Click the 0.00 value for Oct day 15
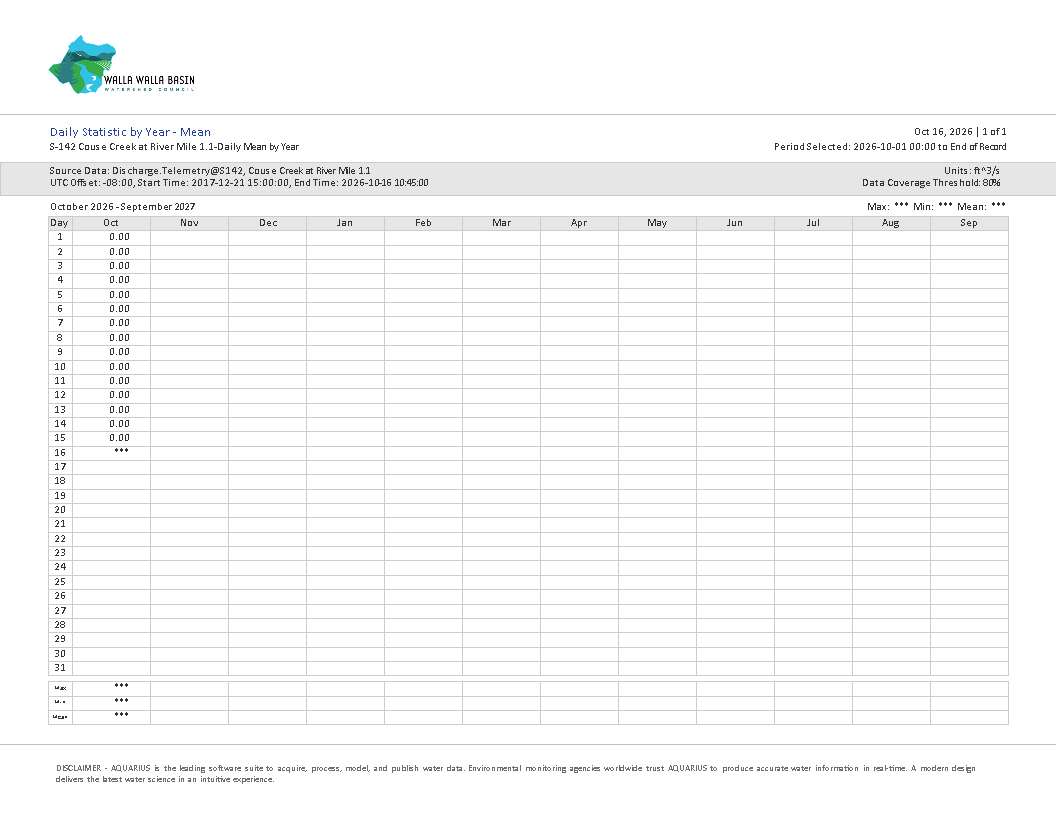This screenshot has width=1056, height=816. 119,438
